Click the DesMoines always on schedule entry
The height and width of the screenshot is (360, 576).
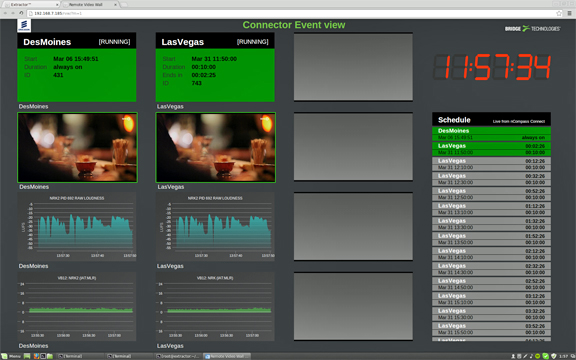(x=492, y=134)
